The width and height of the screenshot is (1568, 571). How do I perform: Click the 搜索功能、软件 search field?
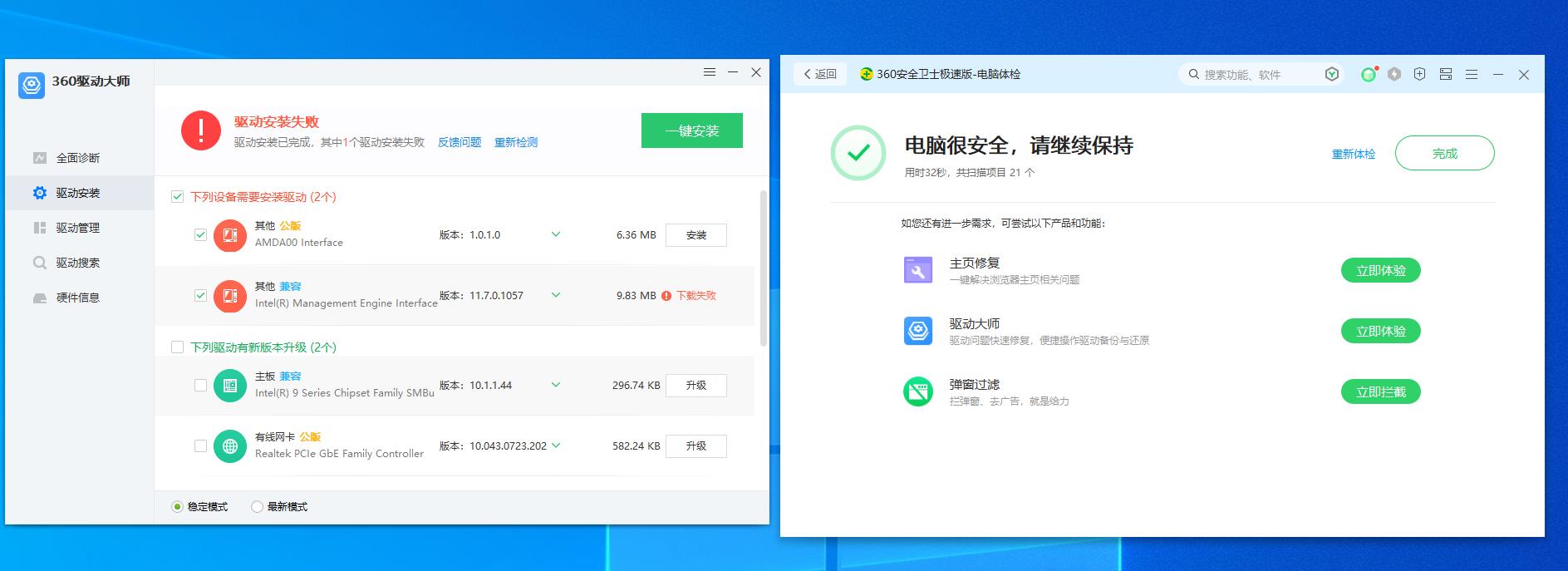1261,74
